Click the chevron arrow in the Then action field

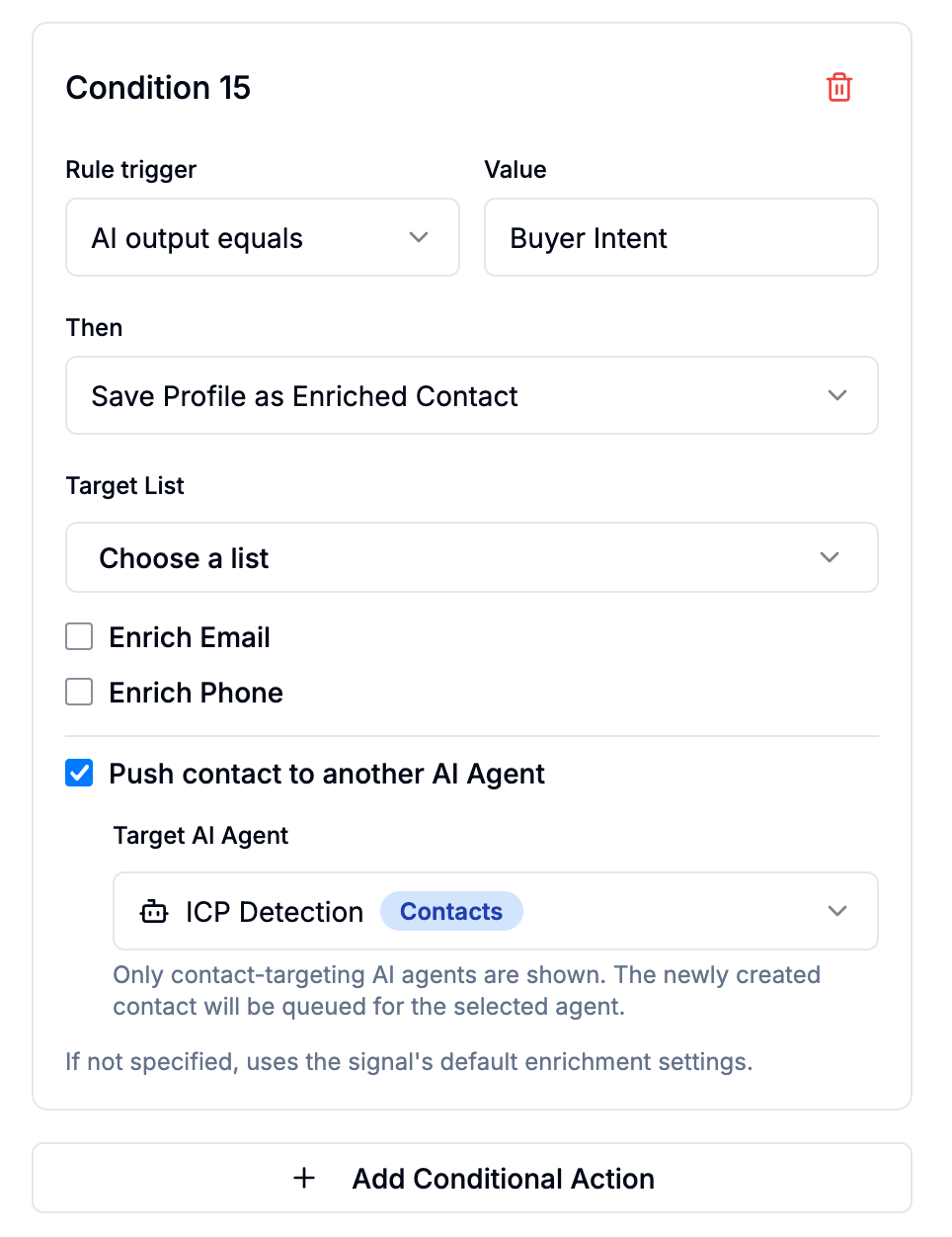click(x=837, y=395)
